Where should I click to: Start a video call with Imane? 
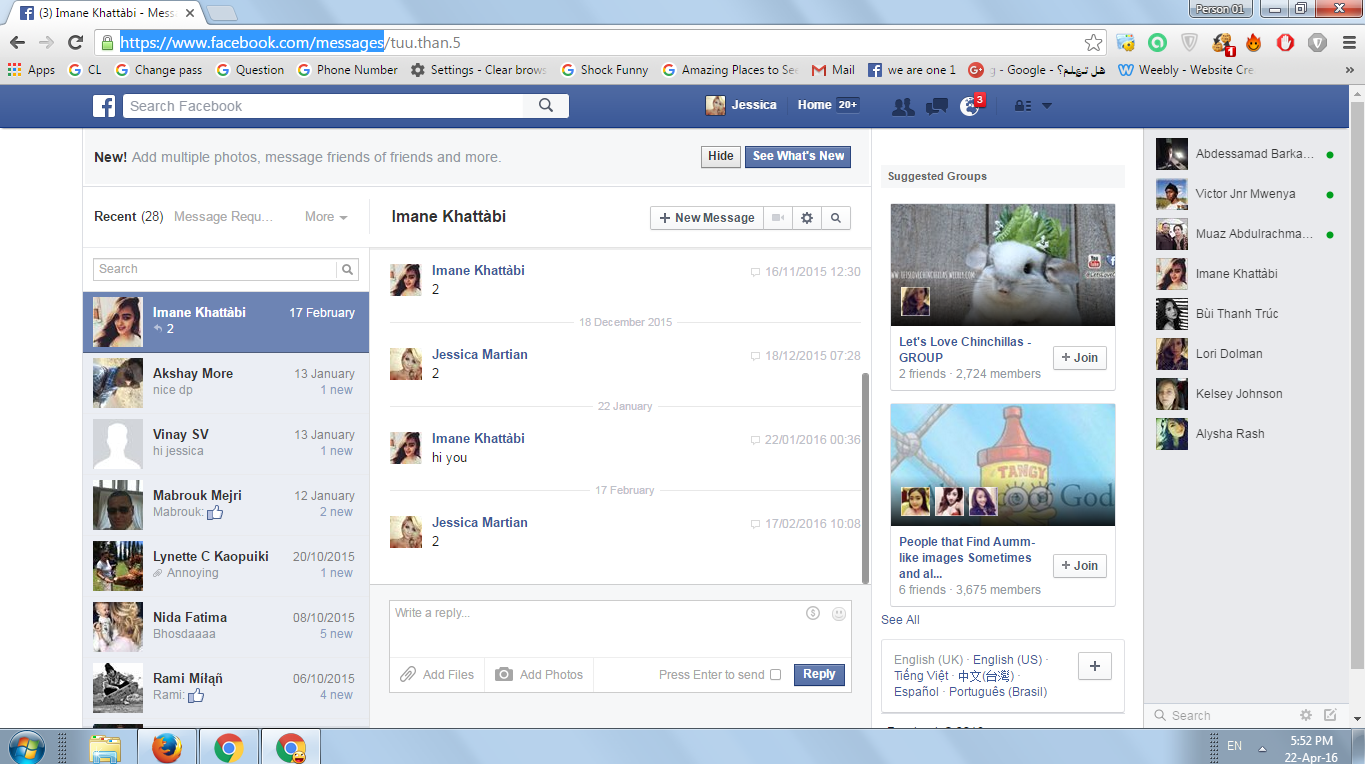click(x=777, y=218)
